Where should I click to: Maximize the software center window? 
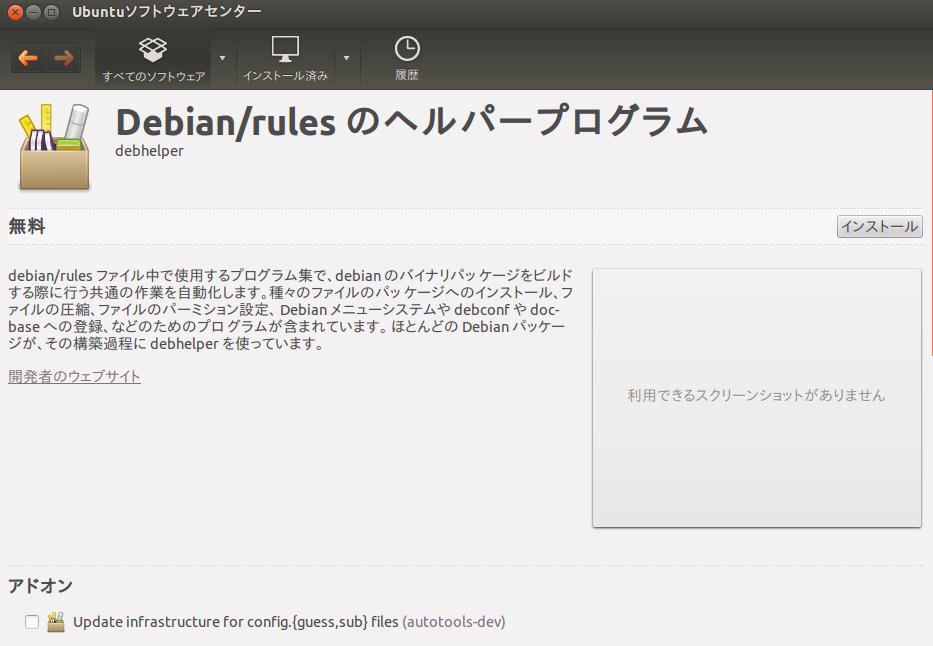pos(52,12)
